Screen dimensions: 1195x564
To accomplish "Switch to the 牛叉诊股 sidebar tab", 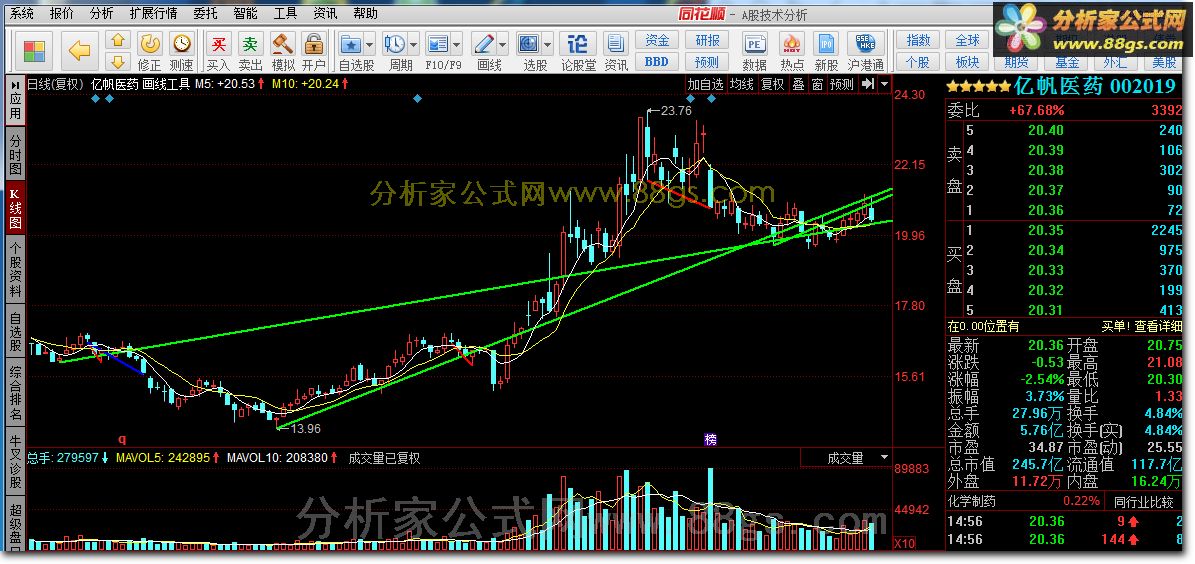I will tap(15, 461).
